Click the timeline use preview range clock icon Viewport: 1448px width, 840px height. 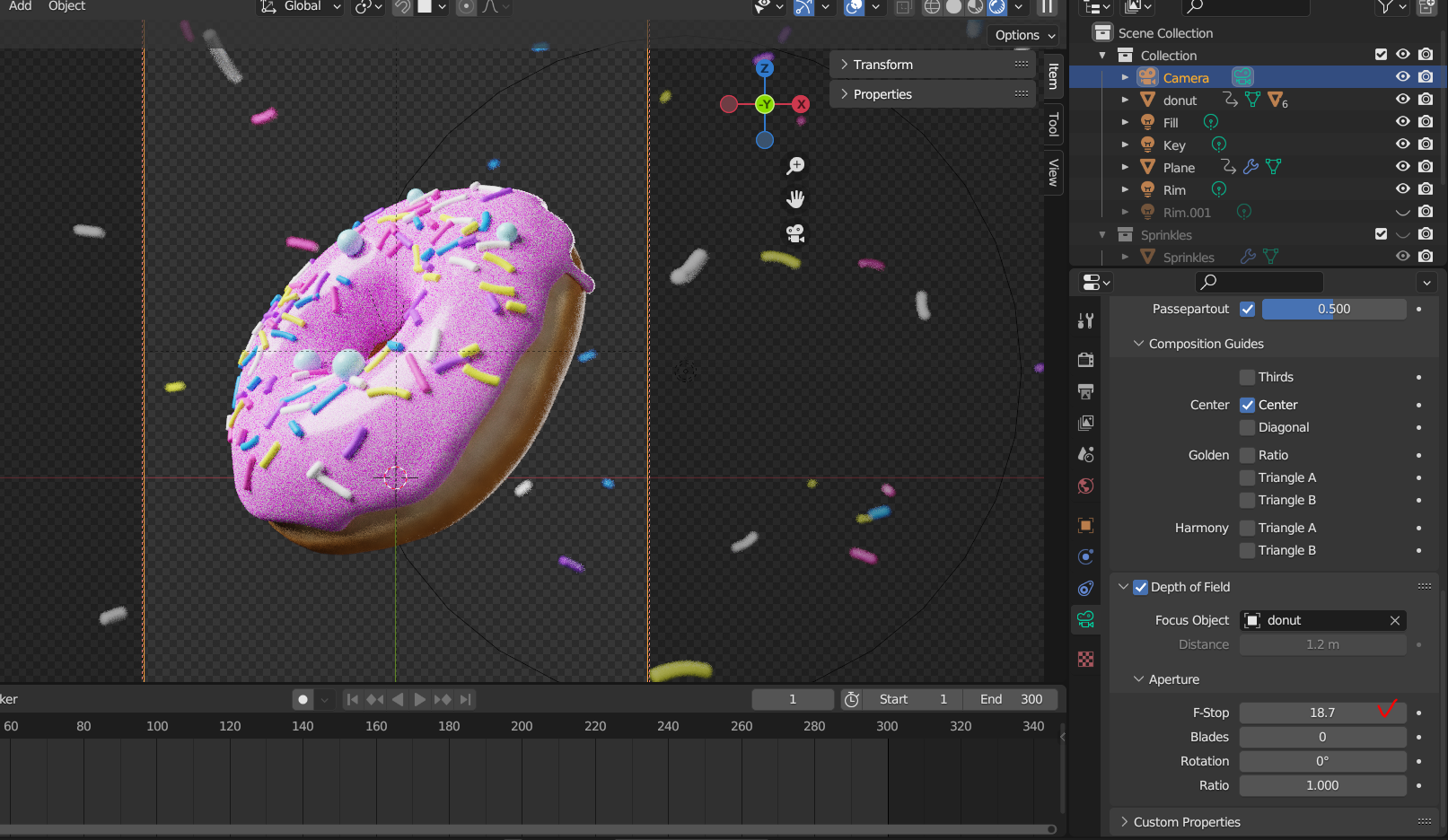(x=852, y=699)
